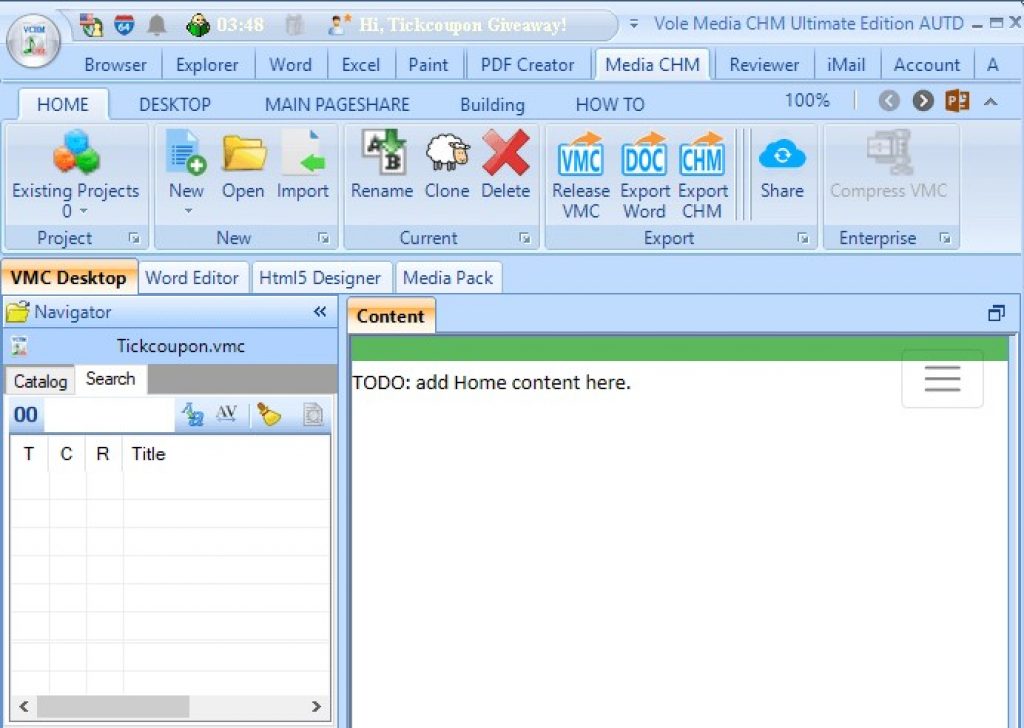This screenshot has height=728, width=1024.
Task: Switch to Media Pack tab
Action: (448, 277)
